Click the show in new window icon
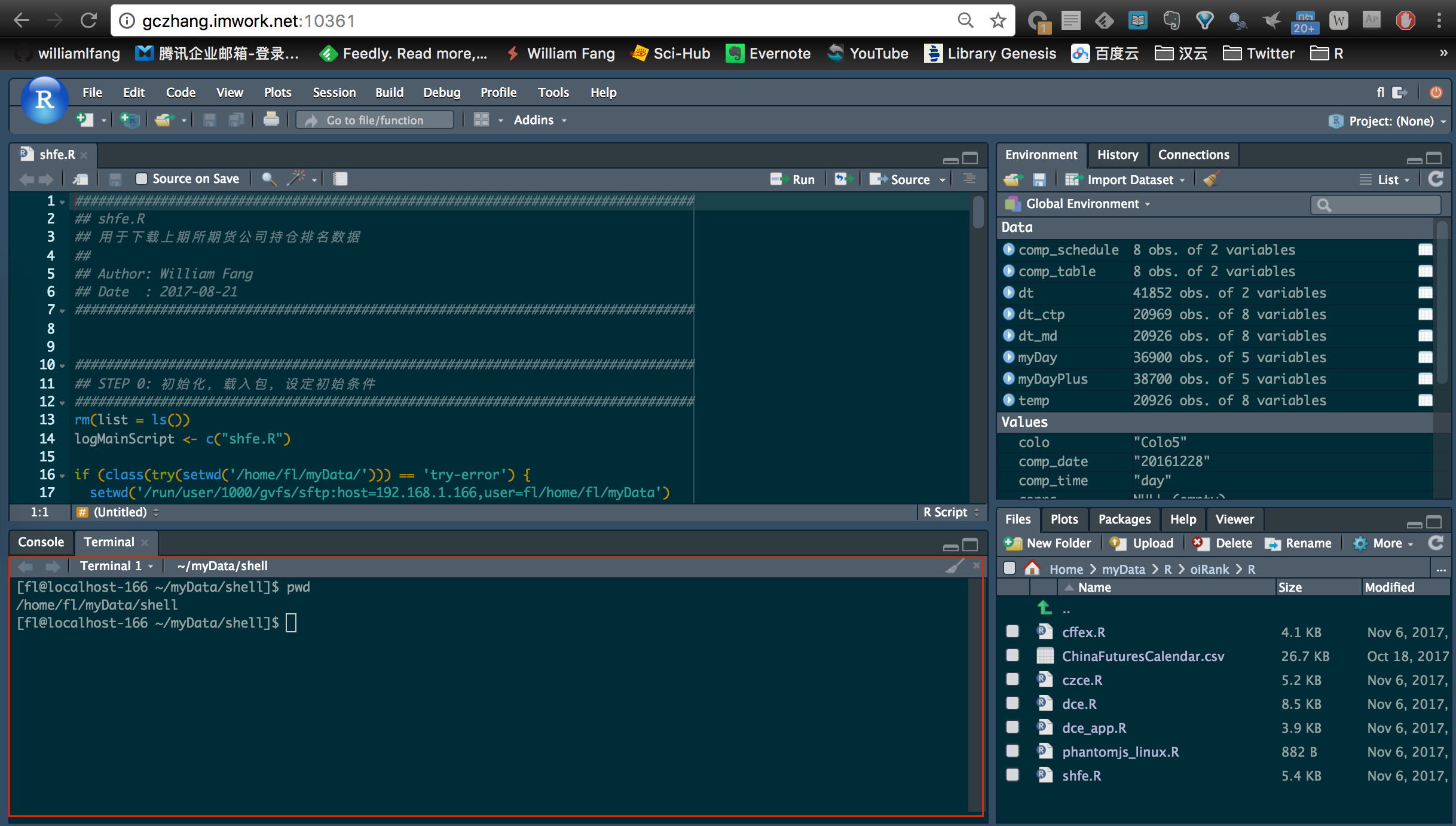Image resolution: width=1456 pixels, height=826 pixels. pos(80,179)
